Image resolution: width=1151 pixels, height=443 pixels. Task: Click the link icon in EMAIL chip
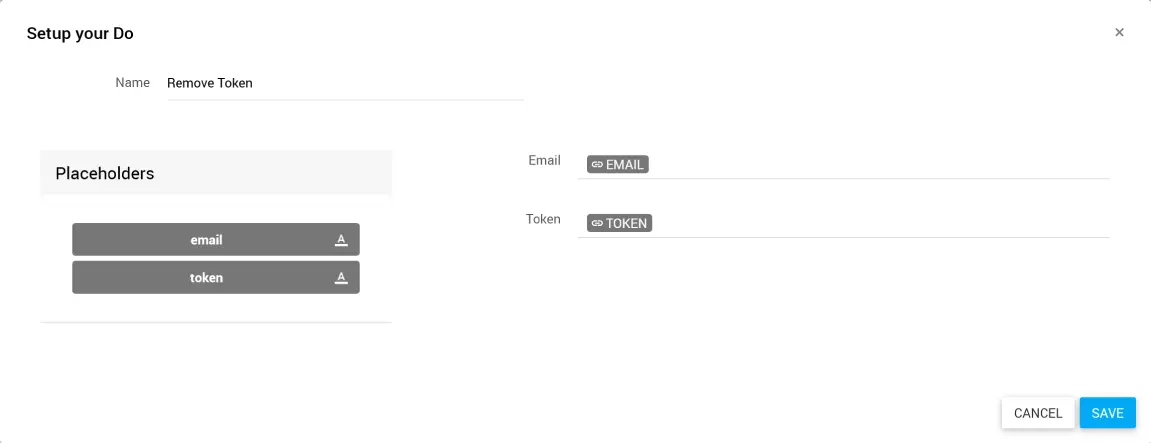(597, 164)
